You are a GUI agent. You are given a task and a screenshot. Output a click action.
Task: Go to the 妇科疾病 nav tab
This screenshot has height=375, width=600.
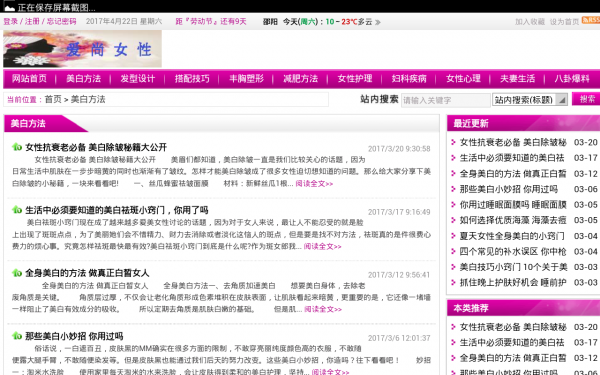point(409,78)
